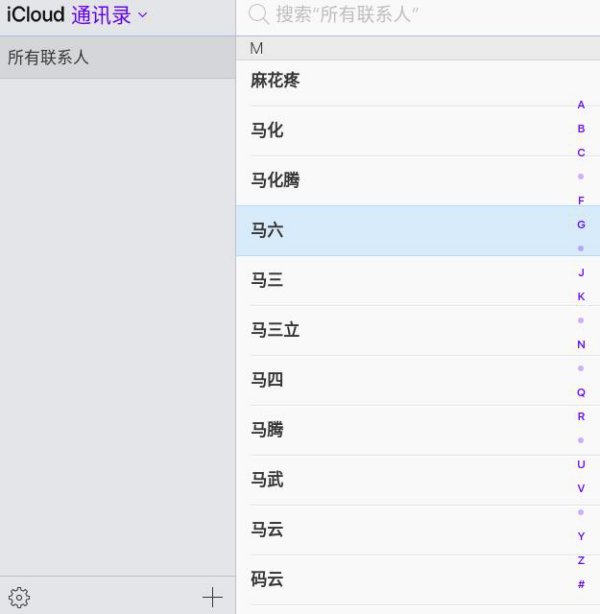Jump to letter N in index
This screenshot has height=614, width=600.
tap(581, 344)
